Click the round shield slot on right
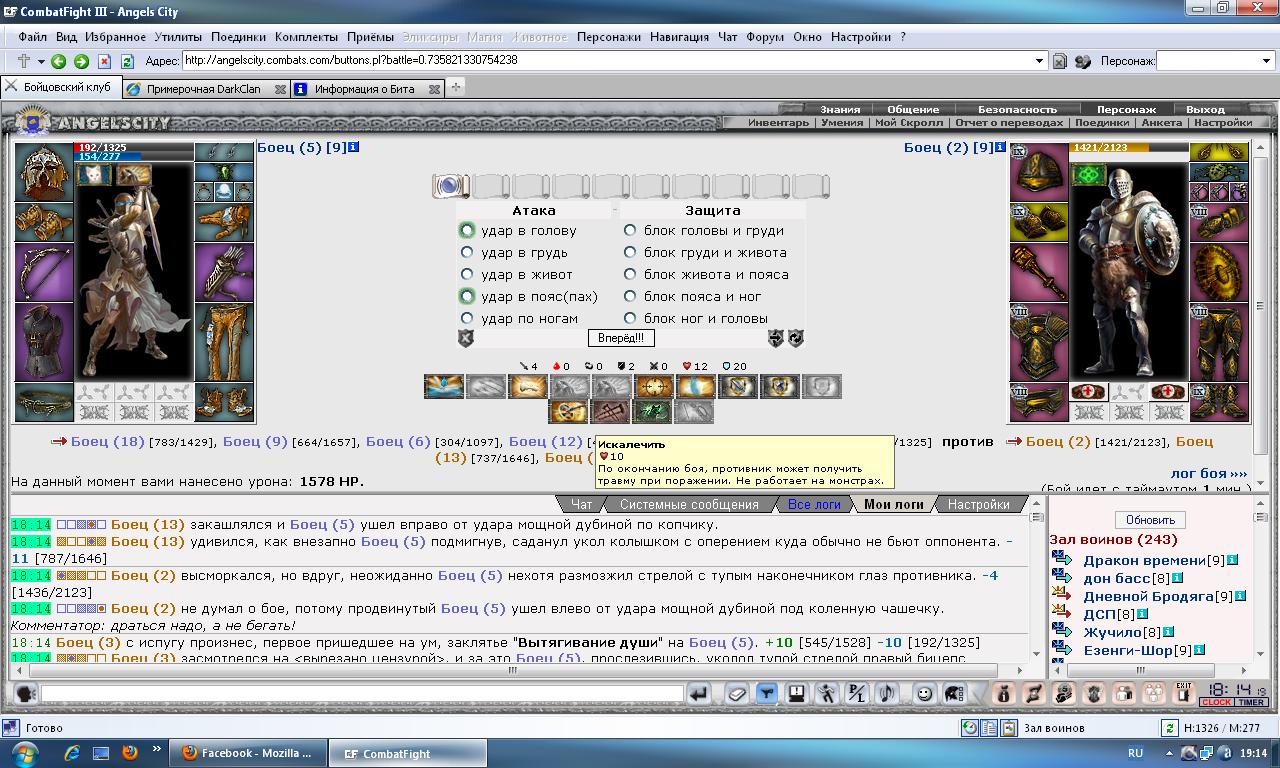1280x768 pixels. (1218, 271)
